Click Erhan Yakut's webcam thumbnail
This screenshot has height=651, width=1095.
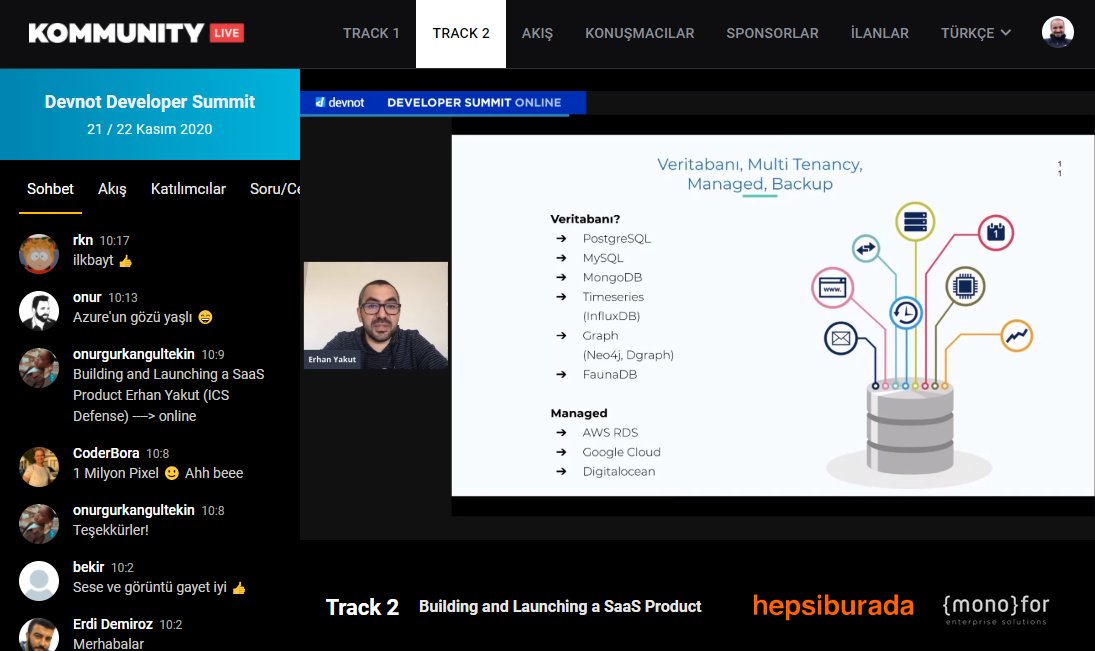[x=376, y=315]
